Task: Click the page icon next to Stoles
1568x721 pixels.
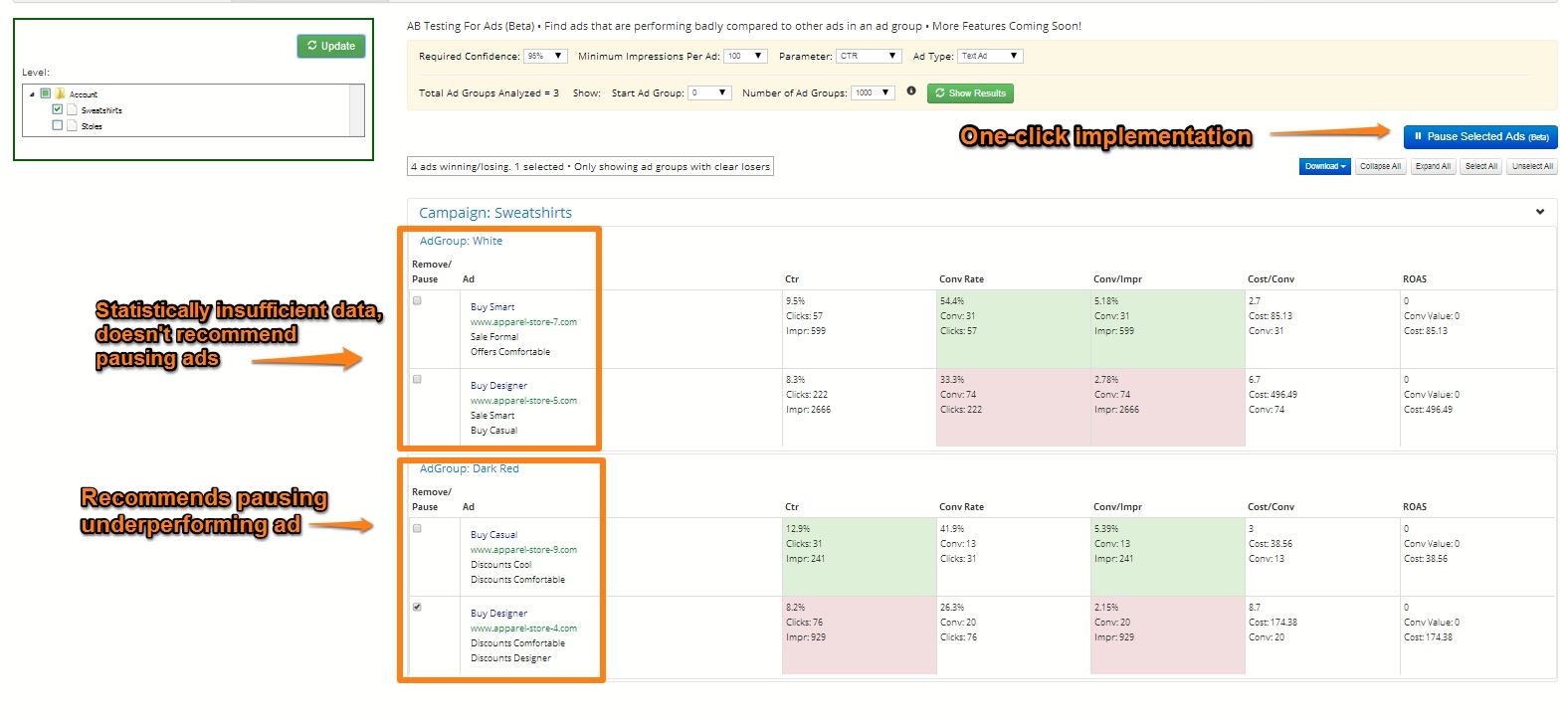Action: (x=72, y=125)
